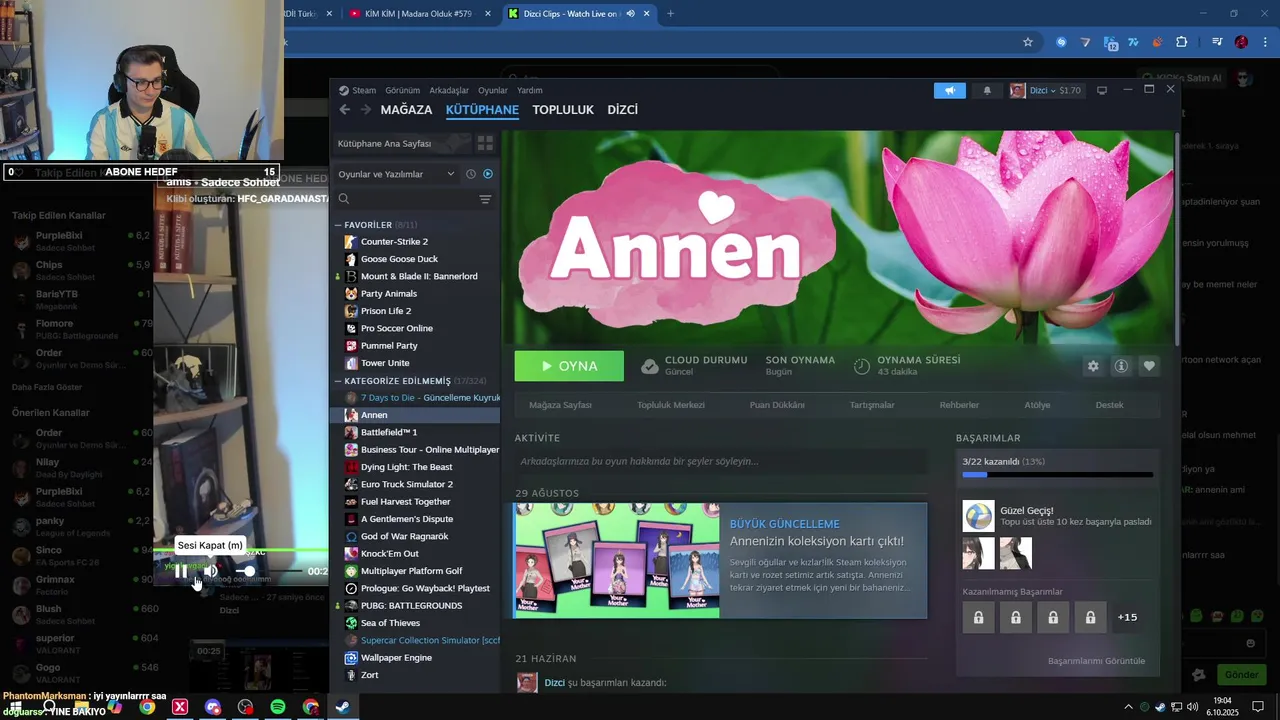Go back with the Steam back arrow
Image resolution: width=1280 pixels, height=720 pixels.
point(345,110)
